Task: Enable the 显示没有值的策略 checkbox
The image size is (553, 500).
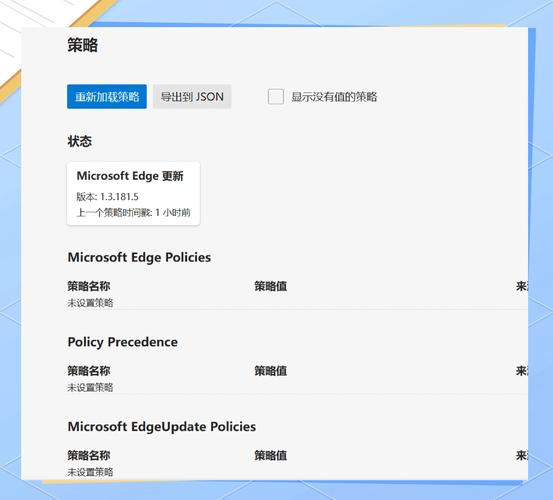Action: point(276,97)
